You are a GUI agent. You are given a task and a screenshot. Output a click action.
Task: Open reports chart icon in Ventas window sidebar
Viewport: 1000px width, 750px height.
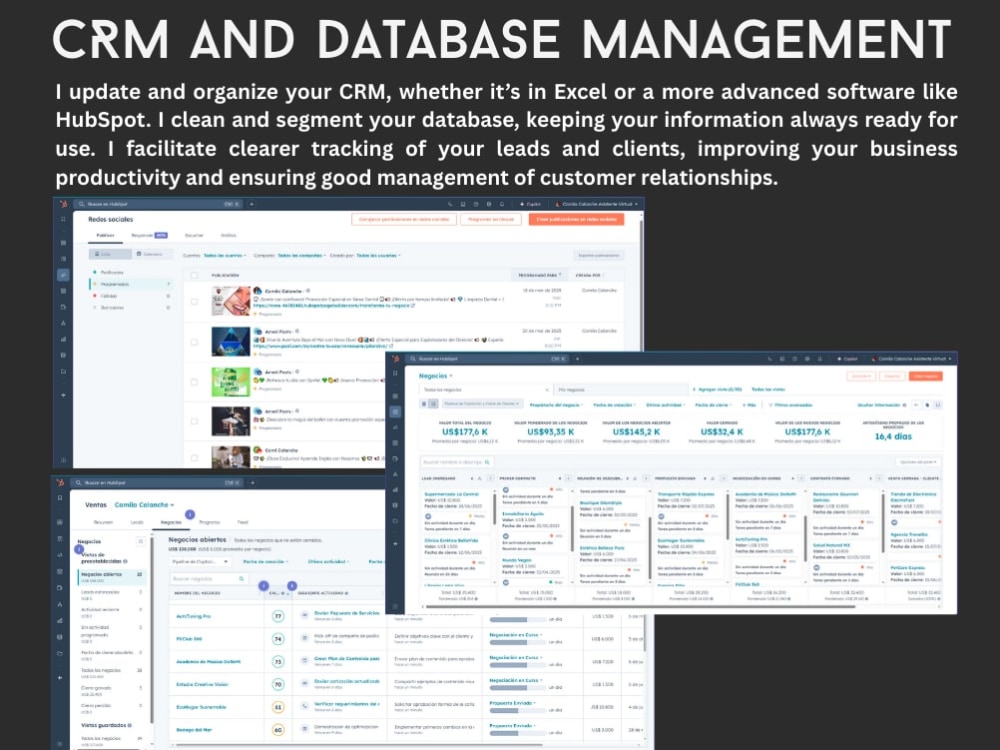pos(60,620)
